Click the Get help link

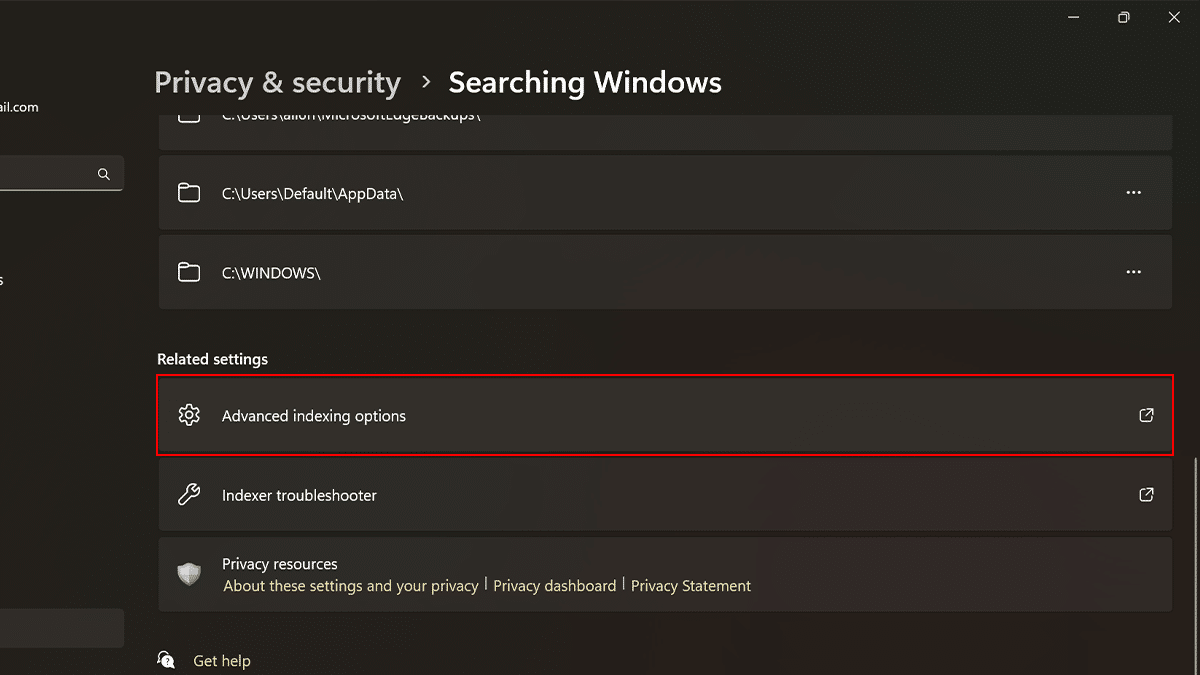(x=221, y=661)
